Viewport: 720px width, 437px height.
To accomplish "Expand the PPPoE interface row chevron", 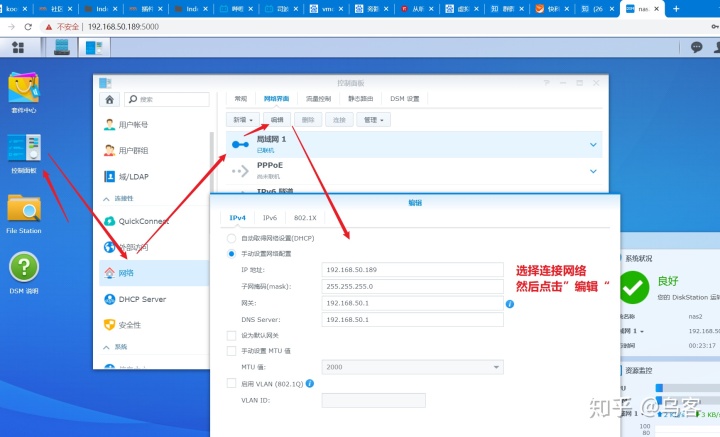I will 593,171.
